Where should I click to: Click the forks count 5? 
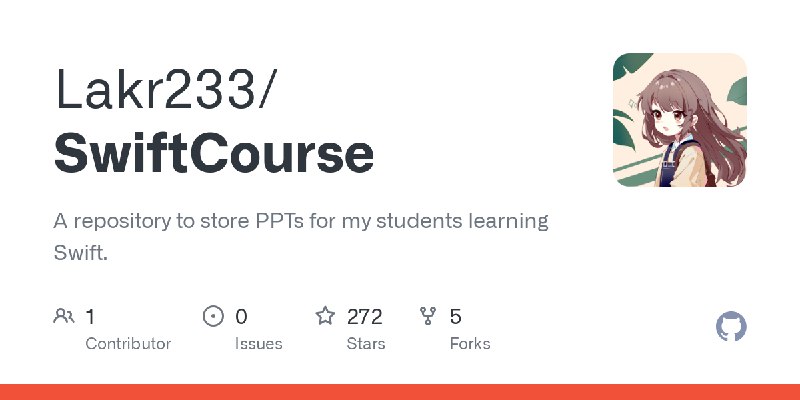(x=456, y=317)
